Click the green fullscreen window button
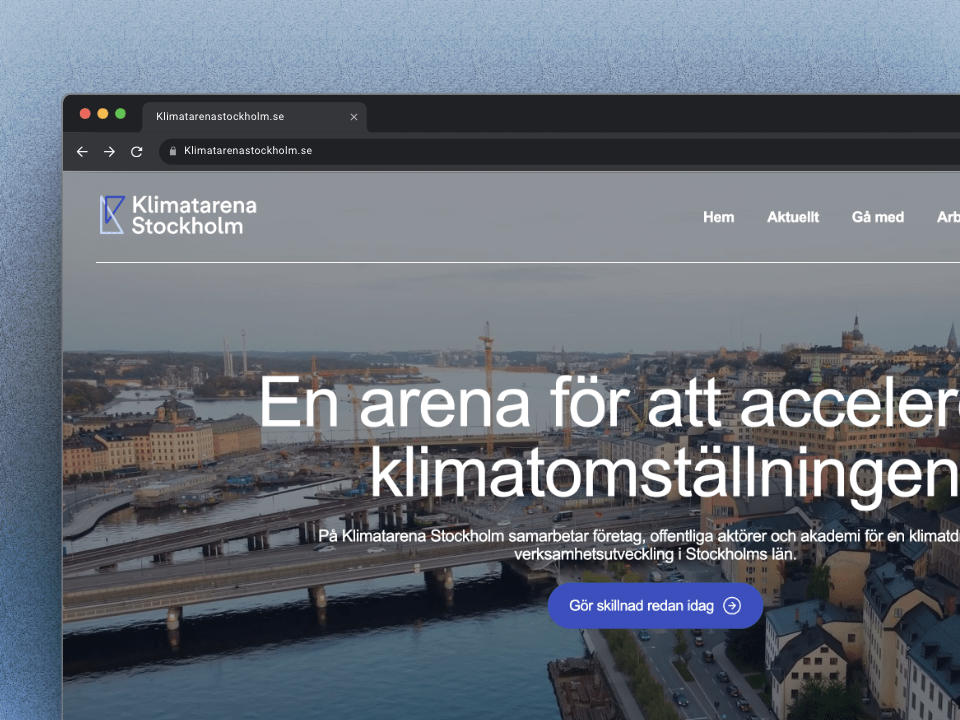The image size is (960, 720). [x=121, y=114]
